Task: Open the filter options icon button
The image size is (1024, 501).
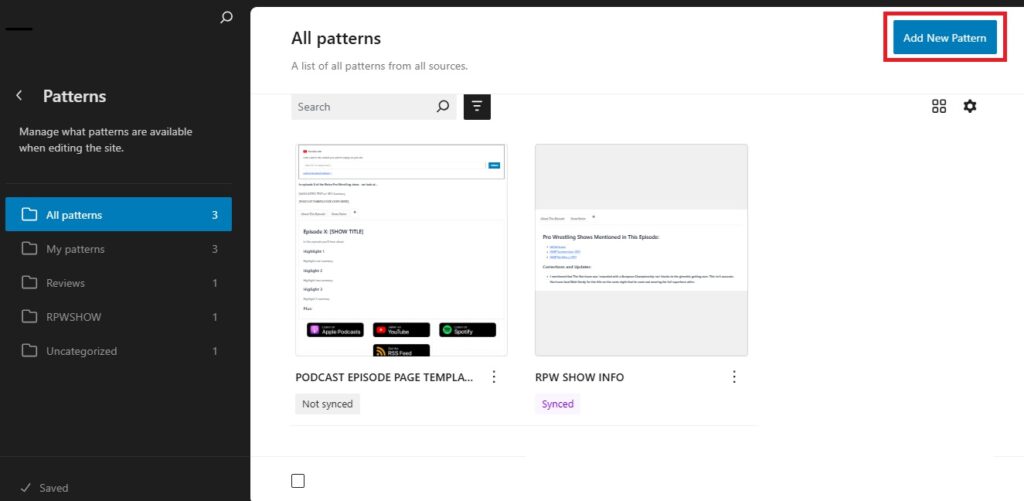Action: click(477, 106)
